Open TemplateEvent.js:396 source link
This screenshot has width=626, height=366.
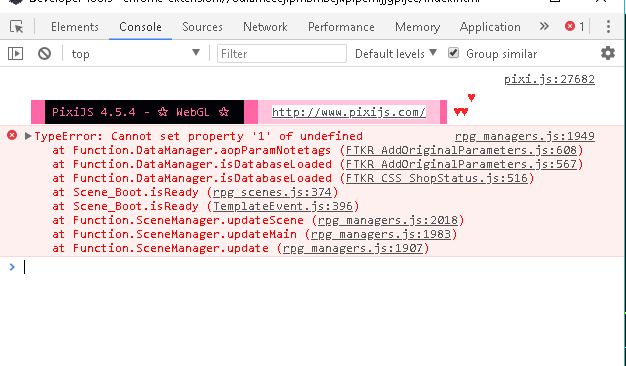click(x=283, y=206)
